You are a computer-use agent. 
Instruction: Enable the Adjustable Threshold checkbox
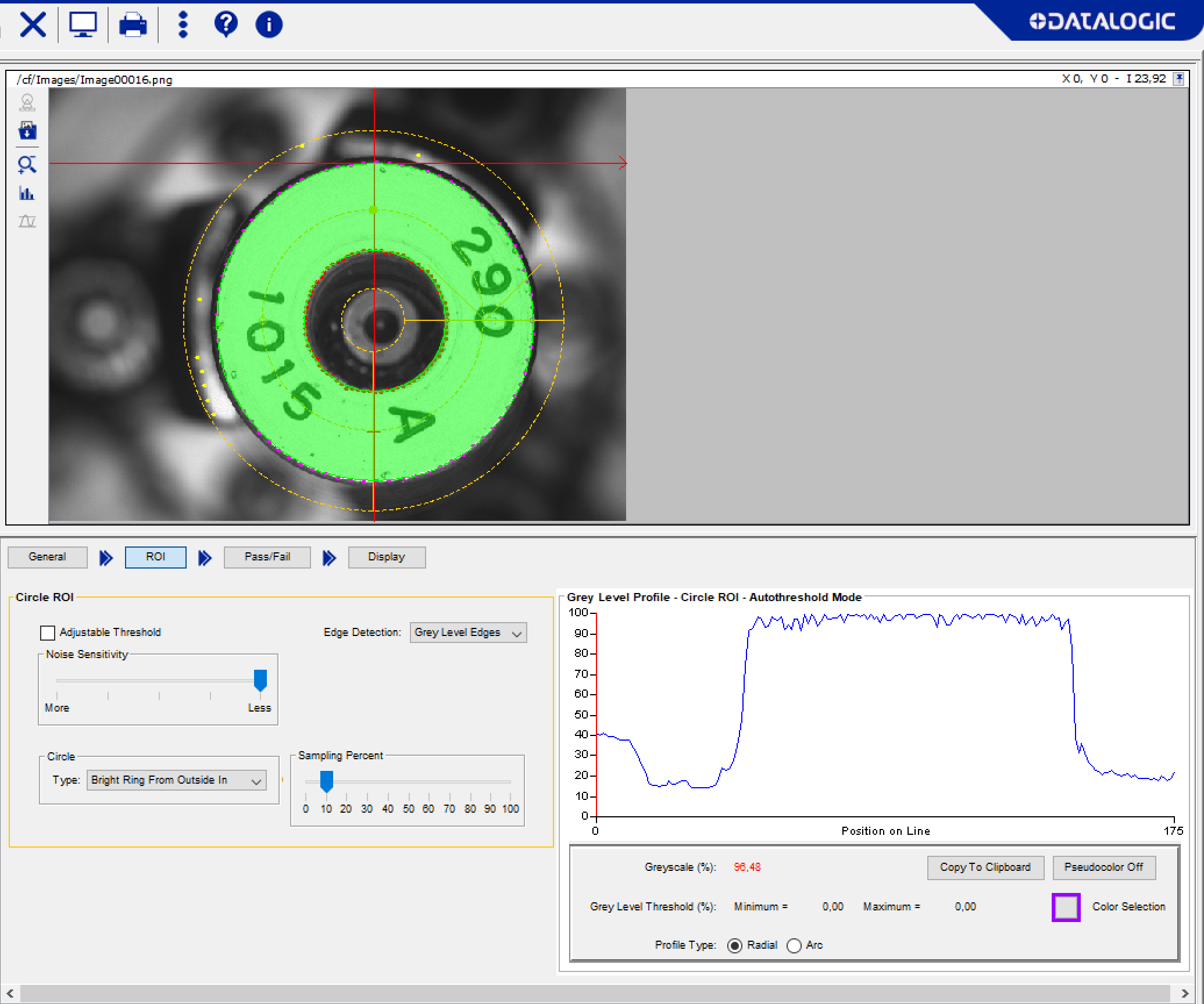point(48,633)
